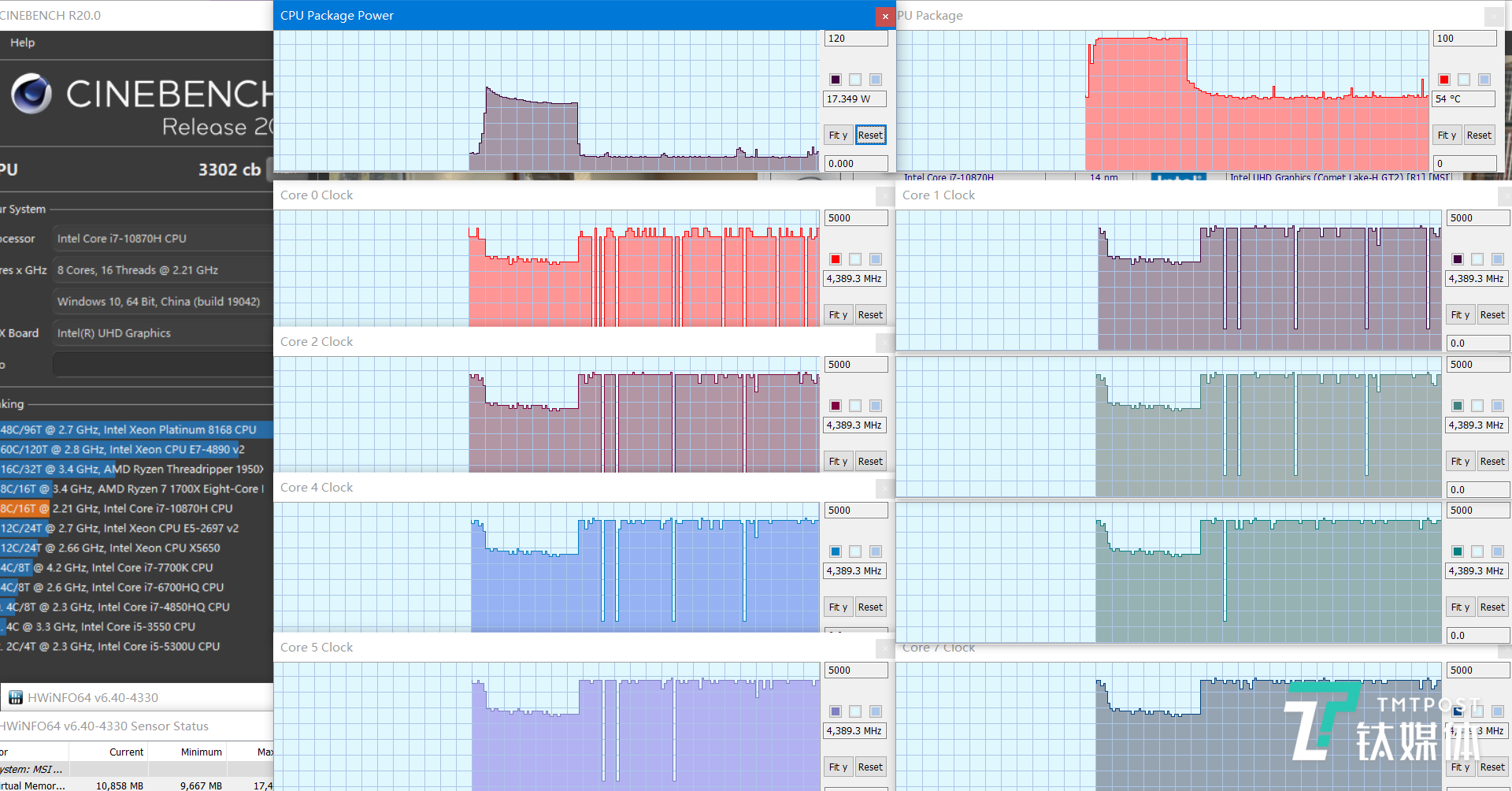1512x791 pixels.
Task: Click the Core 0 Clock graph plot area
Action: click(x=547, y=269)
